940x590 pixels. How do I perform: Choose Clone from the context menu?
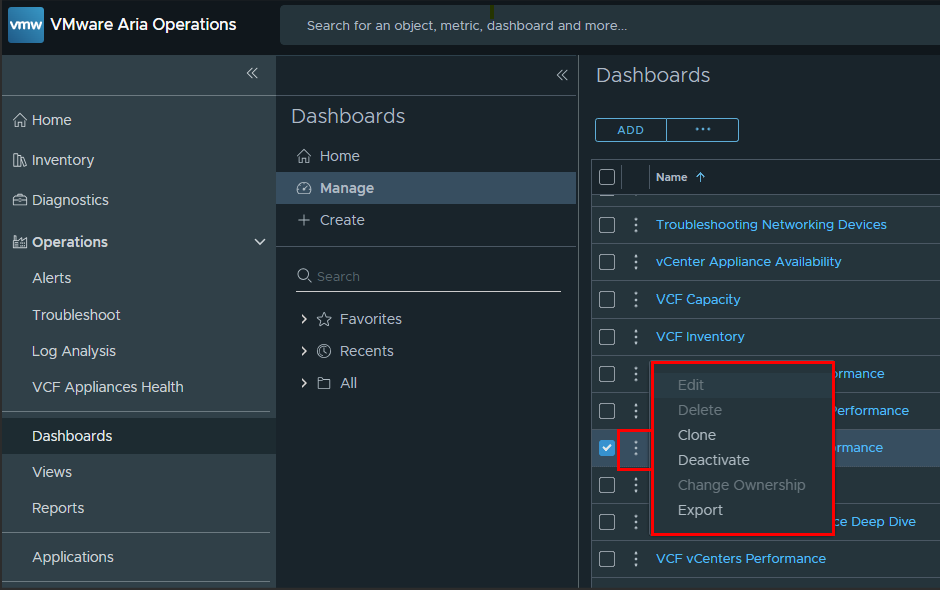(697, 435)
